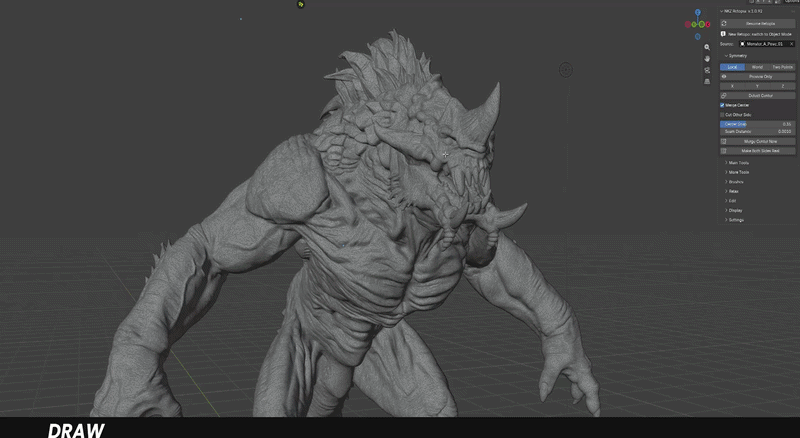Screen dimensions: 800x438
Task: Expand the Main Tools section
Action: click(x=737, y=163)
